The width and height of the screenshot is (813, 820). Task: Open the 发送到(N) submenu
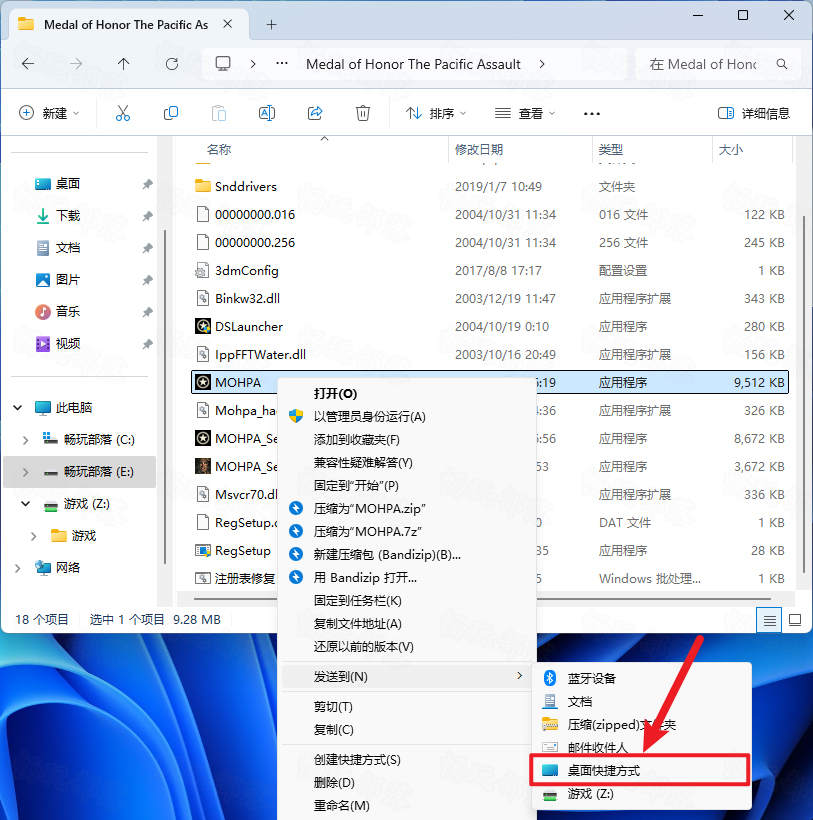coord(408,676)
